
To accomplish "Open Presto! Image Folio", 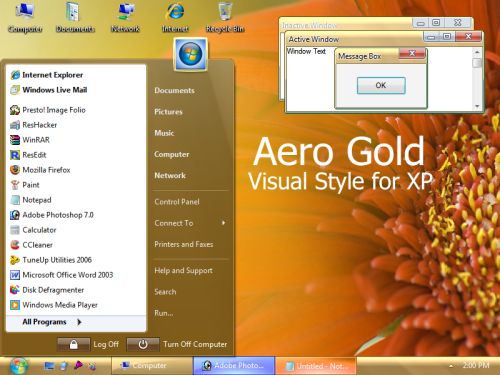I will (48, 110).
